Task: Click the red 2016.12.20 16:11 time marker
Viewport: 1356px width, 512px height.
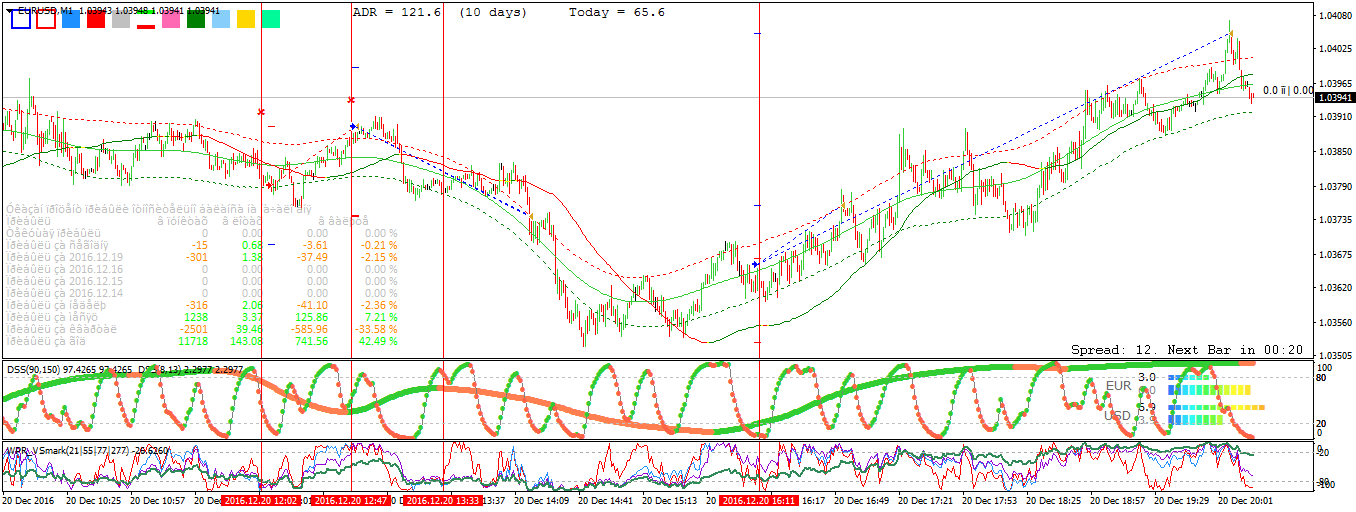Action: click(759, 500)
